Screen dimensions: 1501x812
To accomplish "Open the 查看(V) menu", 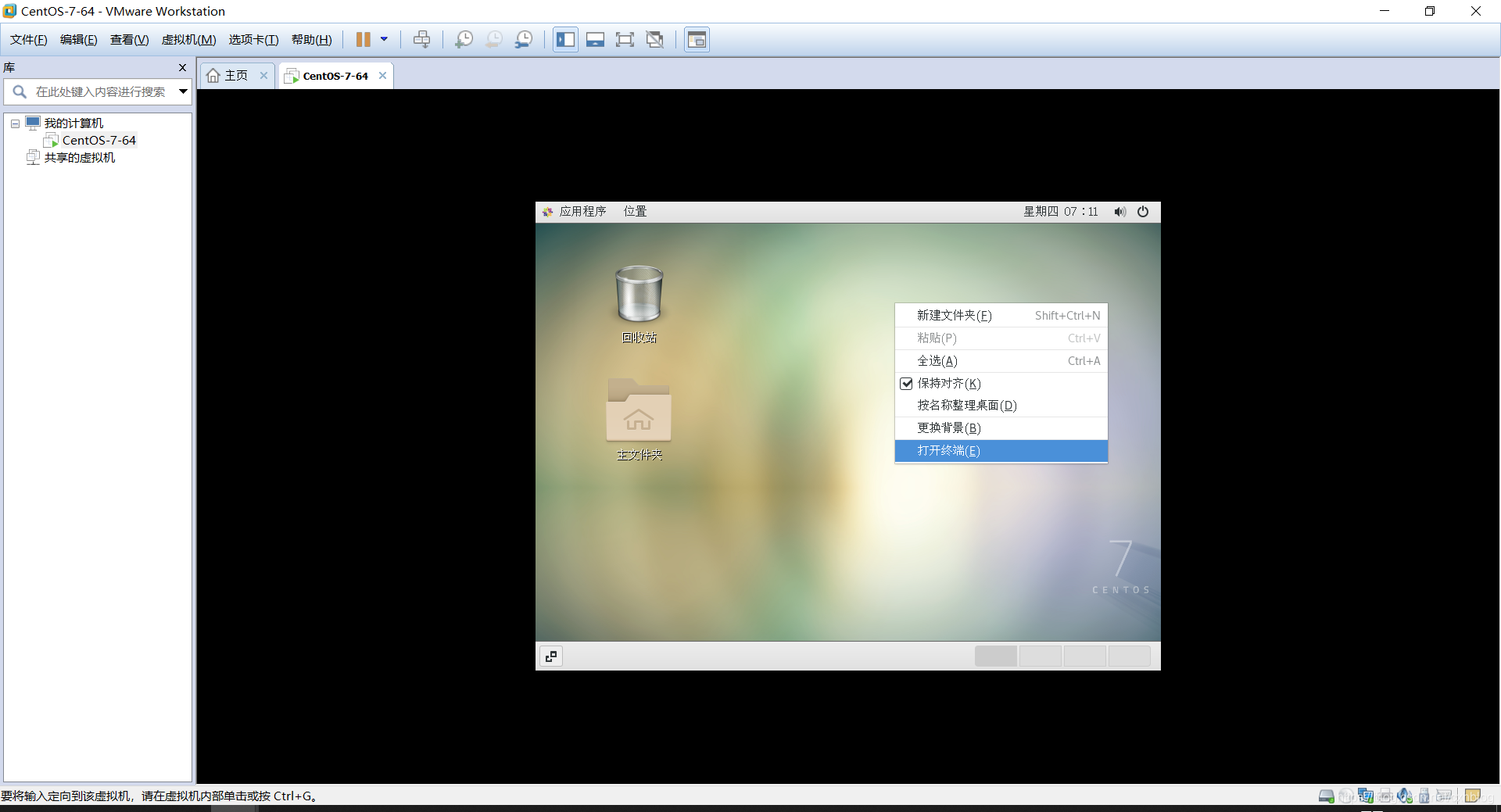I will click(129, 40).
